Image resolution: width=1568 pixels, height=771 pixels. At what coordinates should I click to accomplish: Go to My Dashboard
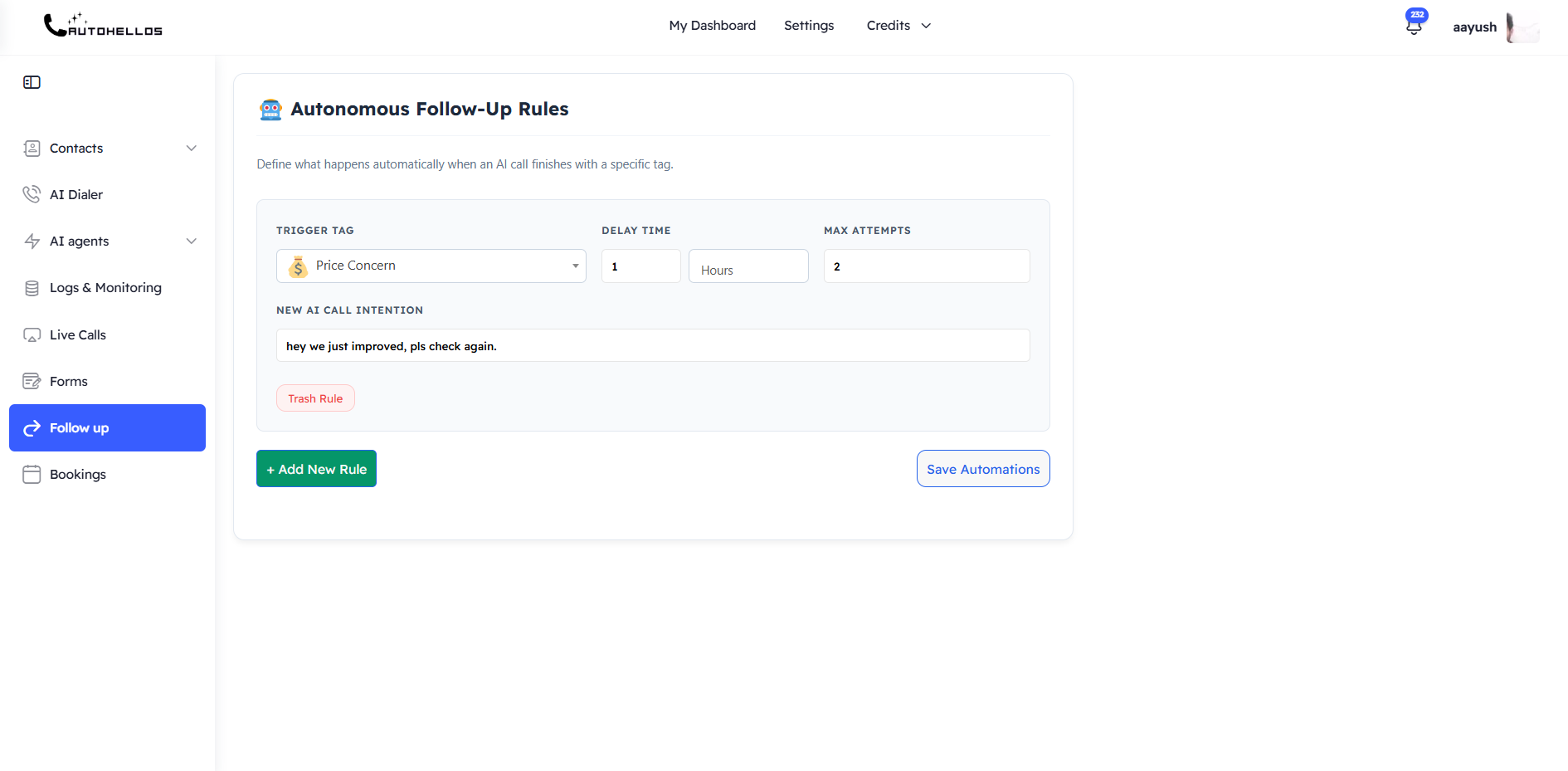coord(712,26)
